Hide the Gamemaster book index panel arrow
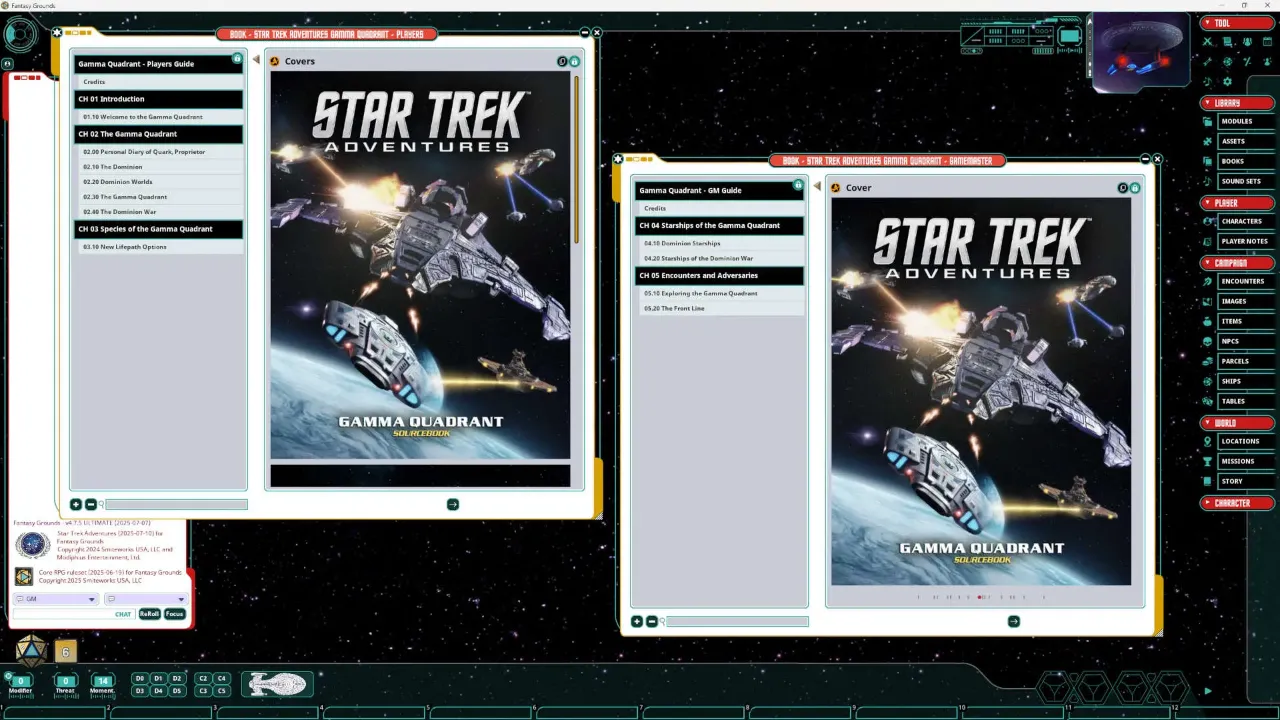The height and width of the screenshot is (720, 1280). tap(817, 187)
